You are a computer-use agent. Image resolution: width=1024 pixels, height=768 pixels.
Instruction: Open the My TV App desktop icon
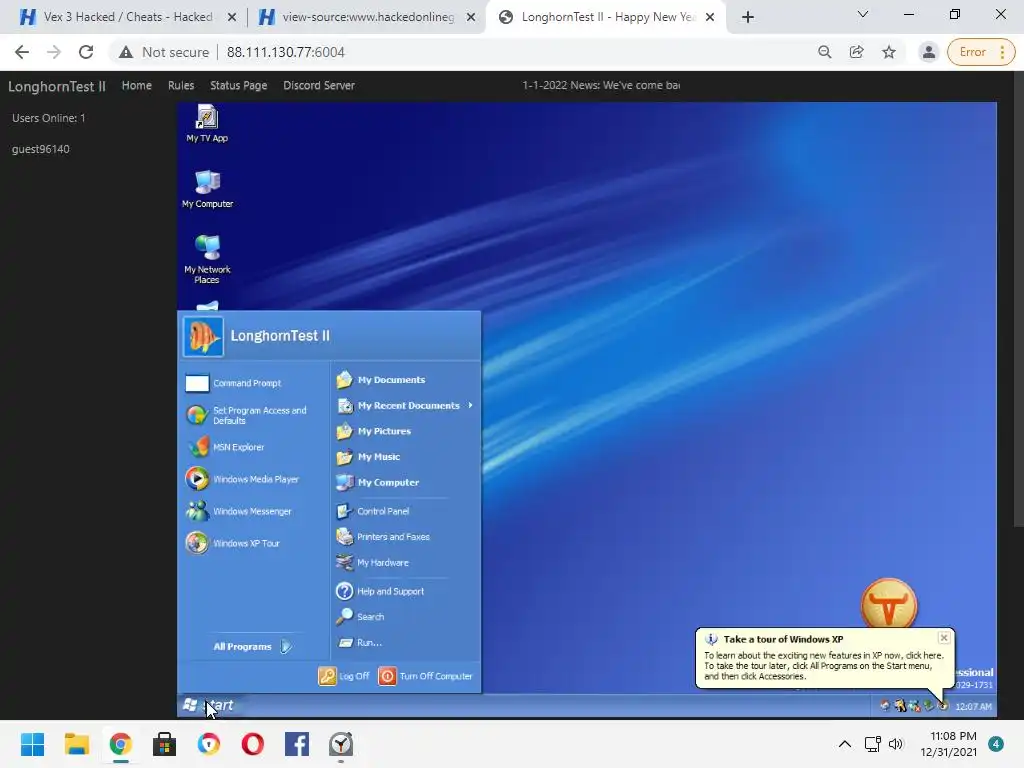click(x=207, y=123)
